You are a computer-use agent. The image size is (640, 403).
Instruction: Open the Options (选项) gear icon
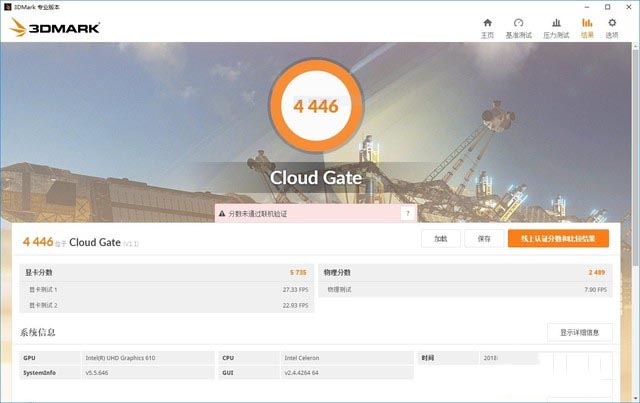pos(612,23)
